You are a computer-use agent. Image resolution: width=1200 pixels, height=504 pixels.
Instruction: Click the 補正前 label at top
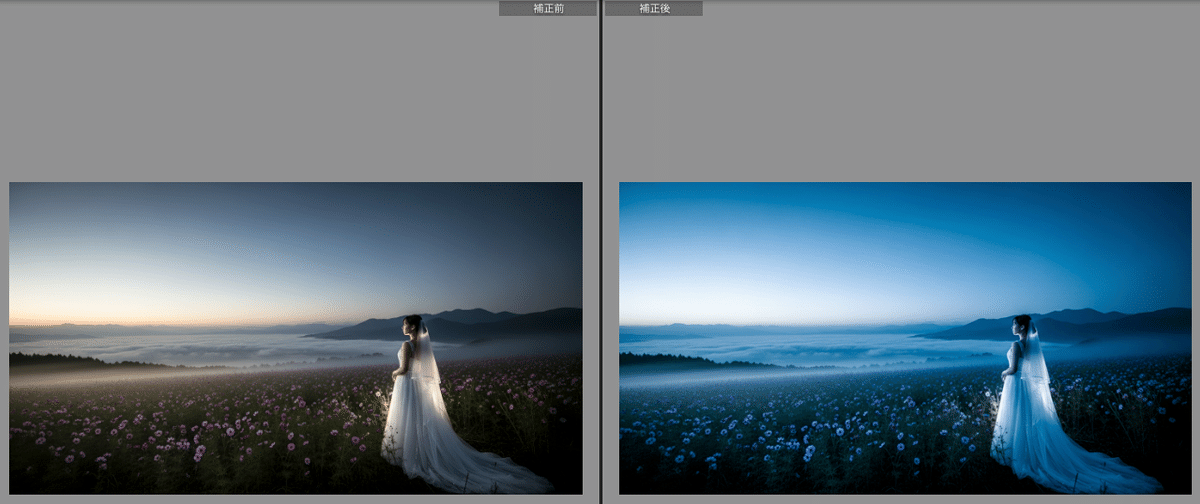(547, 8)
